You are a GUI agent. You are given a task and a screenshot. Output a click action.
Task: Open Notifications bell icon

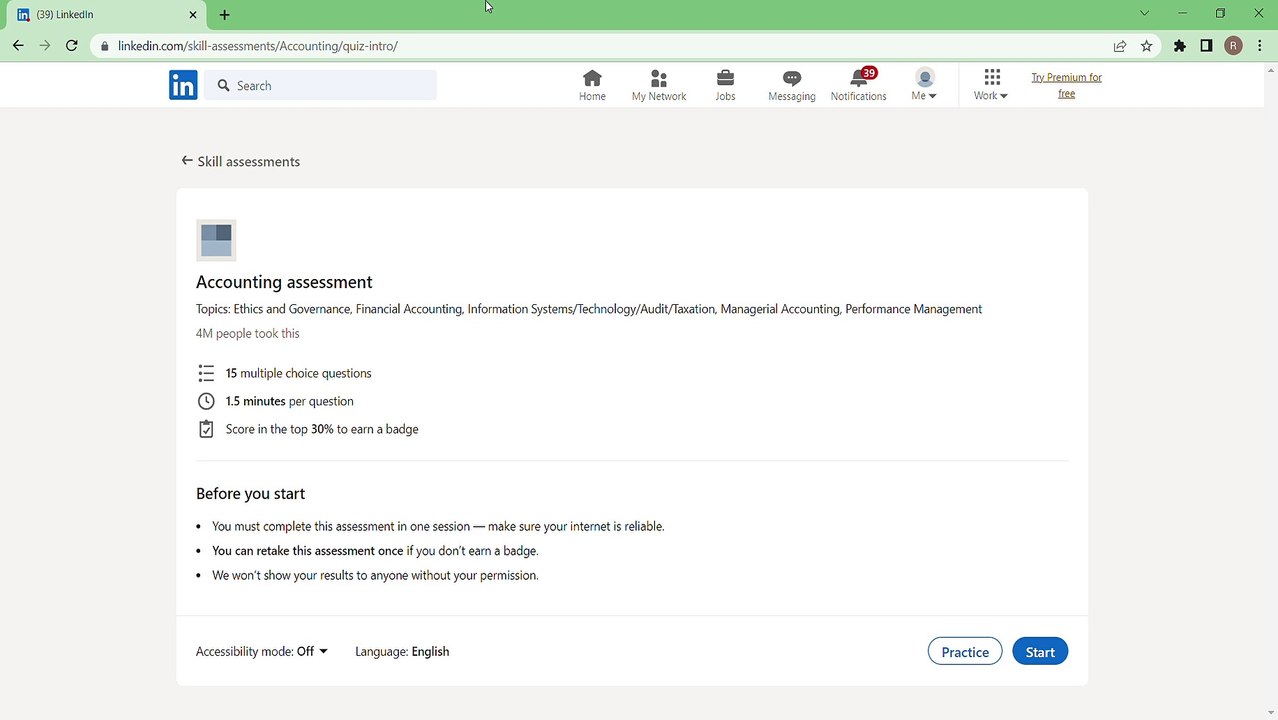tap(858, 79)
